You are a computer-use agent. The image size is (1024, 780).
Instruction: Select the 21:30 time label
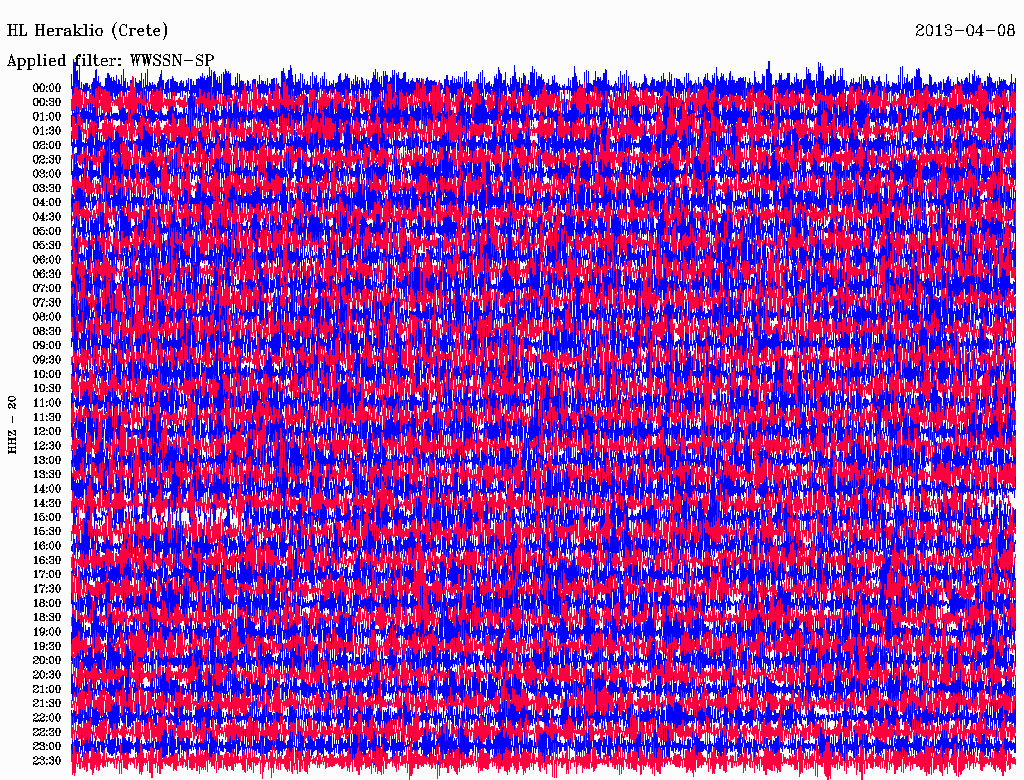click(46, 703)
